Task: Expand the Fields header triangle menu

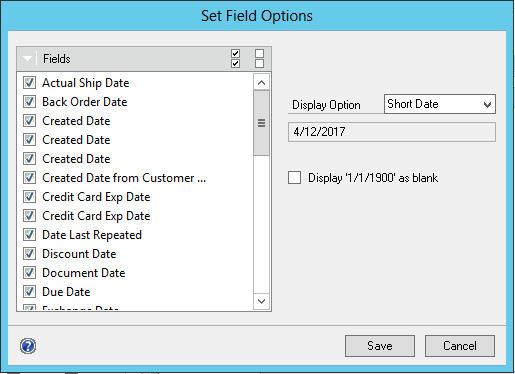Action: (x=27, y=59)
